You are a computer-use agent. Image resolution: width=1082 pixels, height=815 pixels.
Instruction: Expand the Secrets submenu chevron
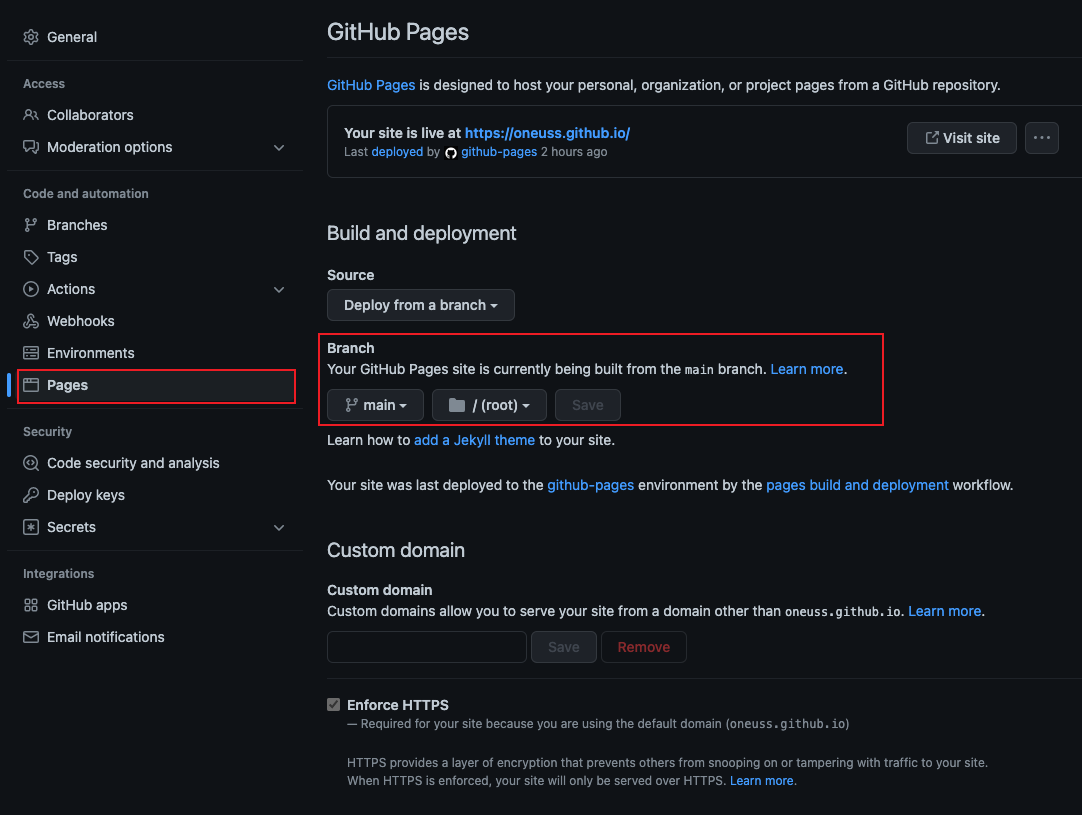coord(279,528)
